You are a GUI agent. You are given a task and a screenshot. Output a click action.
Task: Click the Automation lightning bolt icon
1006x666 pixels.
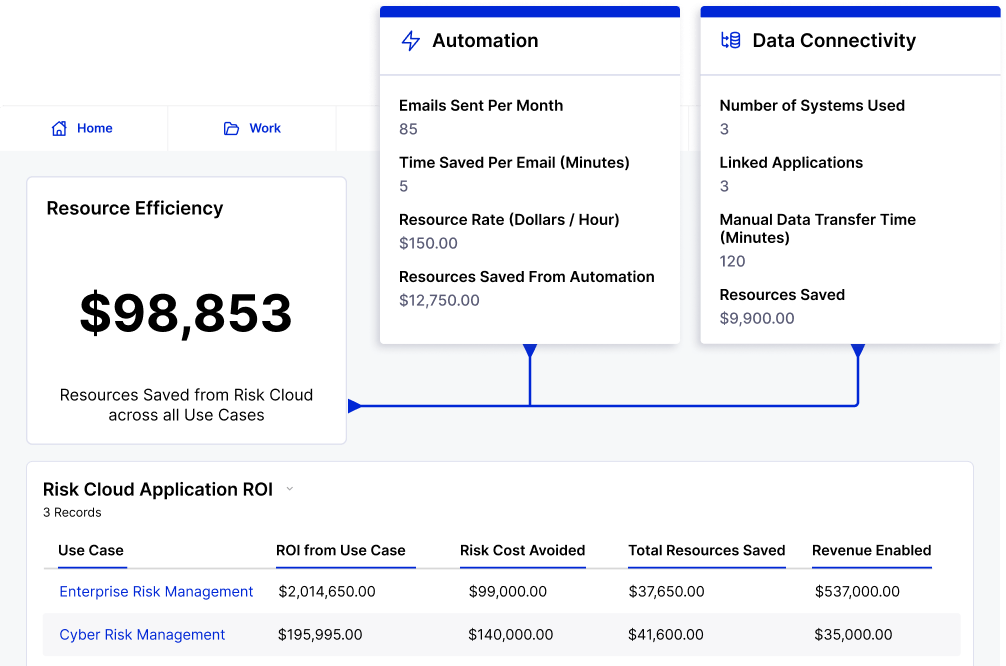tap(411, 40)
